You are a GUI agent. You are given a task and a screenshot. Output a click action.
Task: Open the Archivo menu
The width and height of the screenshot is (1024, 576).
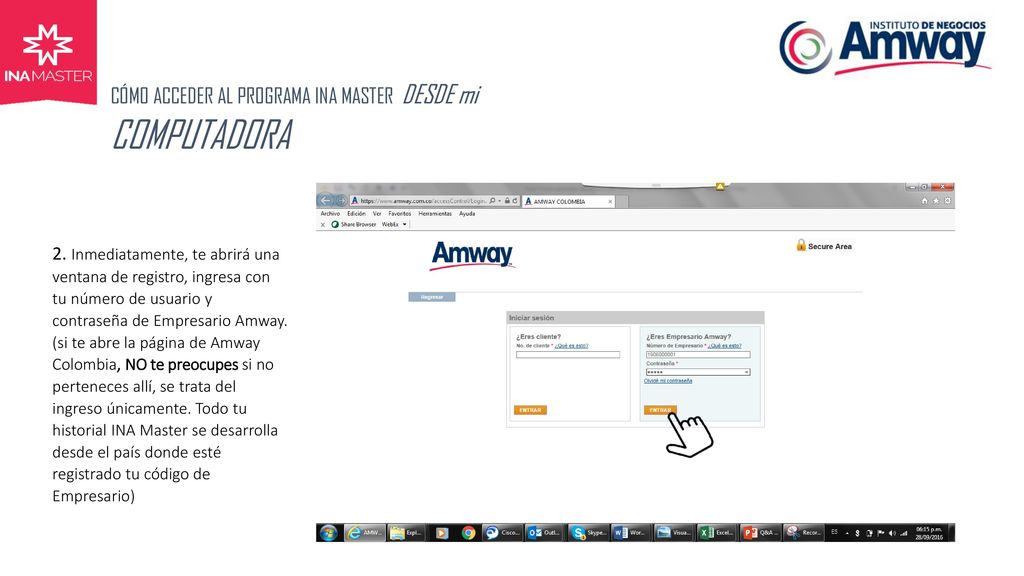[330, 214]
